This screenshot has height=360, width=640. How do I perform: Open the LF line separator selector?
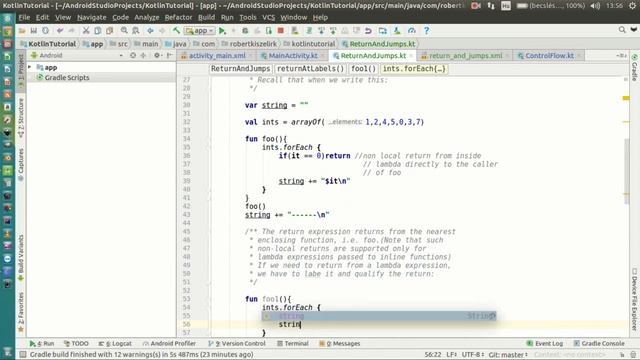(452, 355)
